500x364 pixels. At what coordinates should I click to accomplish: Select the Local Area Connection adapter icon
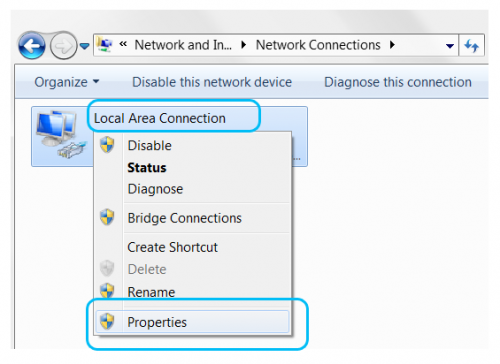[61, 134]
